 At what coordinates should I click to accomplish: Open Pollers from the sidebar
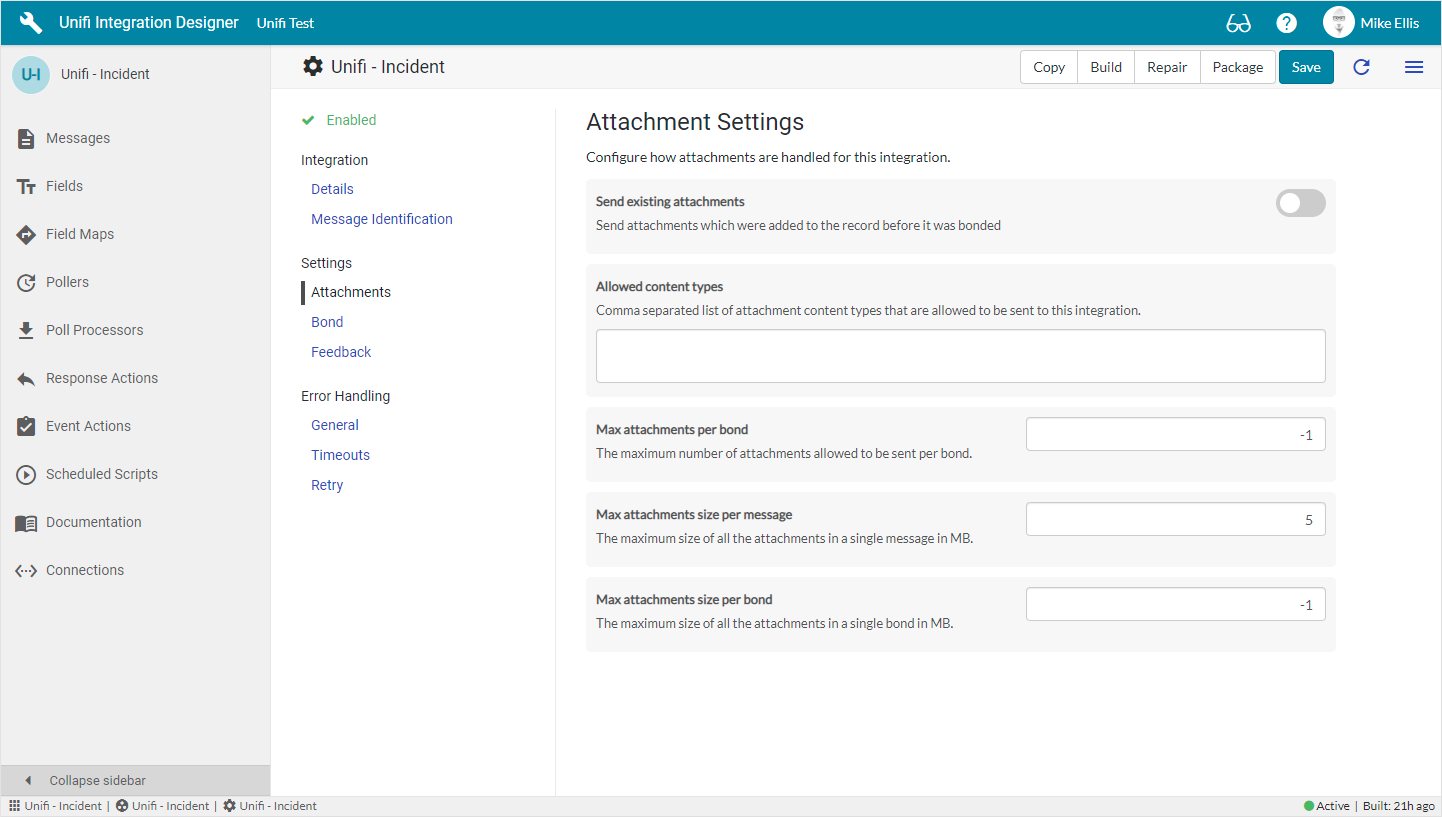click(x=67, y=282)
